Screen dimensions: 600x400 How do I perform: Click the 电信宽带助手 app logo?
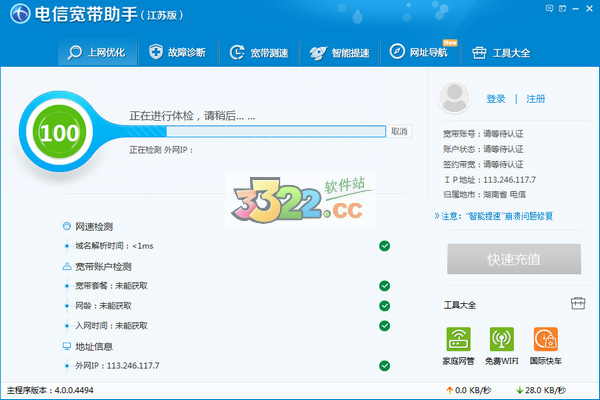pos(20,14)
